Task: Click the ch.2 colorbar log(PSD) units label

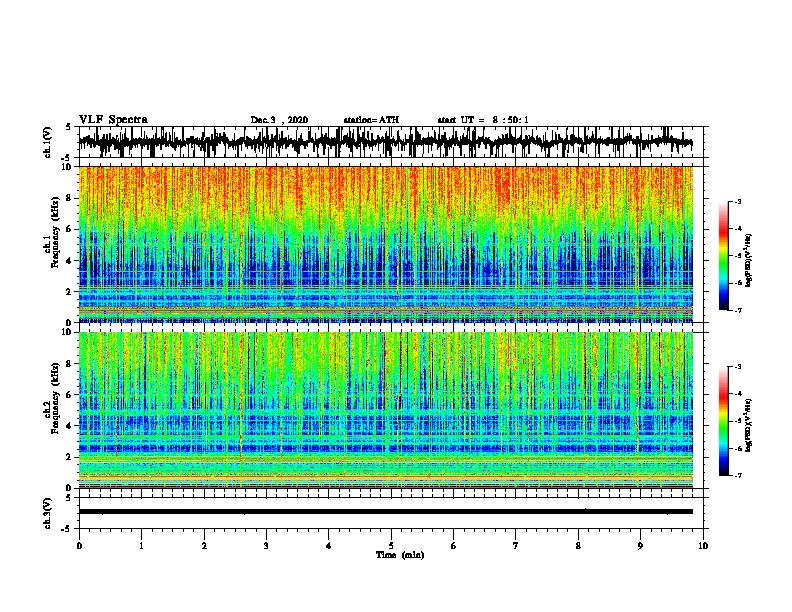Action: coord(749,425)
